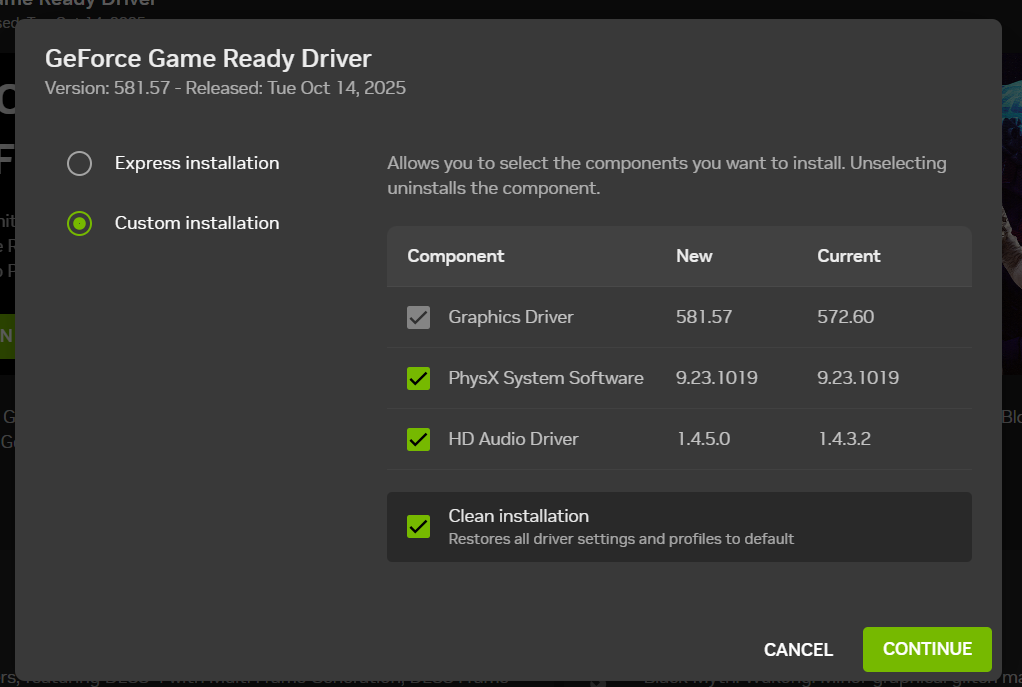Screen dimensions: 1022x687
Task: Uncheck the HD Audio Driver checkbox
Action: point(419,439)
